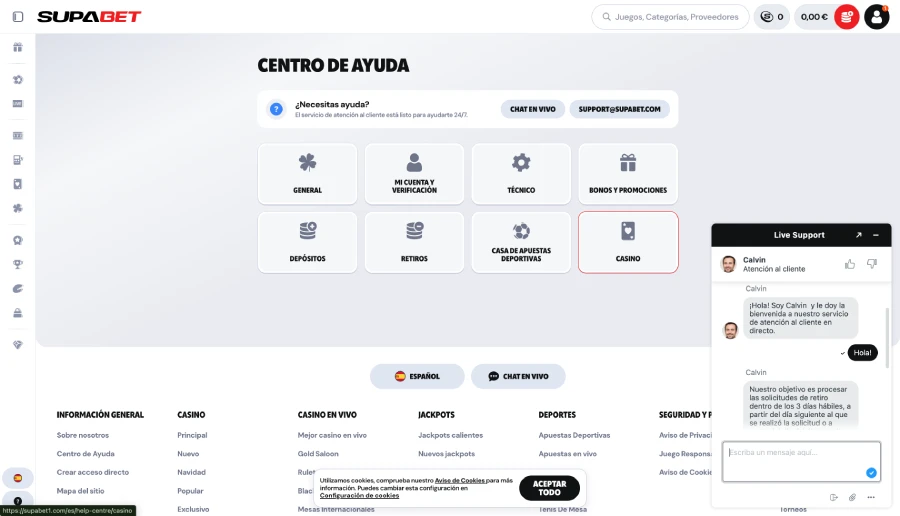Open the diamond icon in the sidebar

click(x=18, y=345)
